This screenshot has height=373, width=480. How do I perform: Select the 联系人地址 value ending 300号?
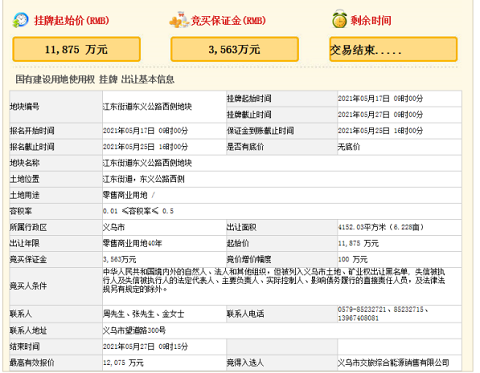pyautogui.click(x=134, y=331)
